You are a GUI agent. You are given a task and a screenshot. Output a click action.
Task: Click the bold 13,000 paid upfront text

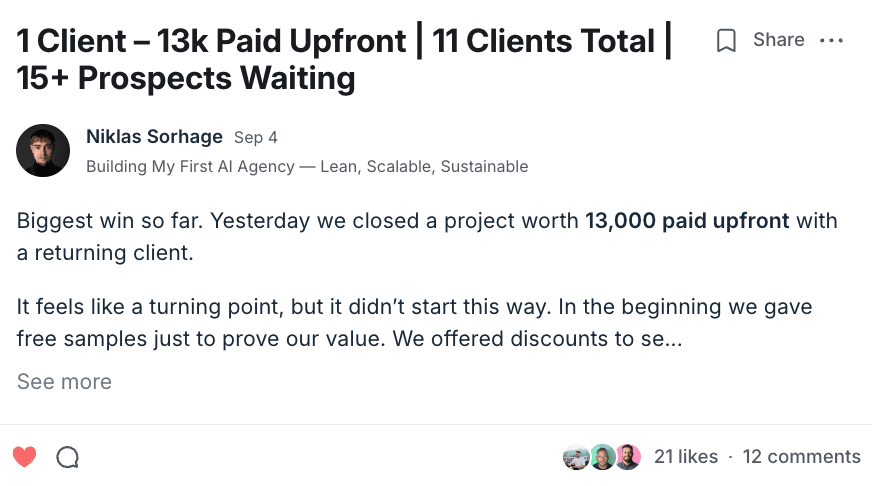[687, 220]
